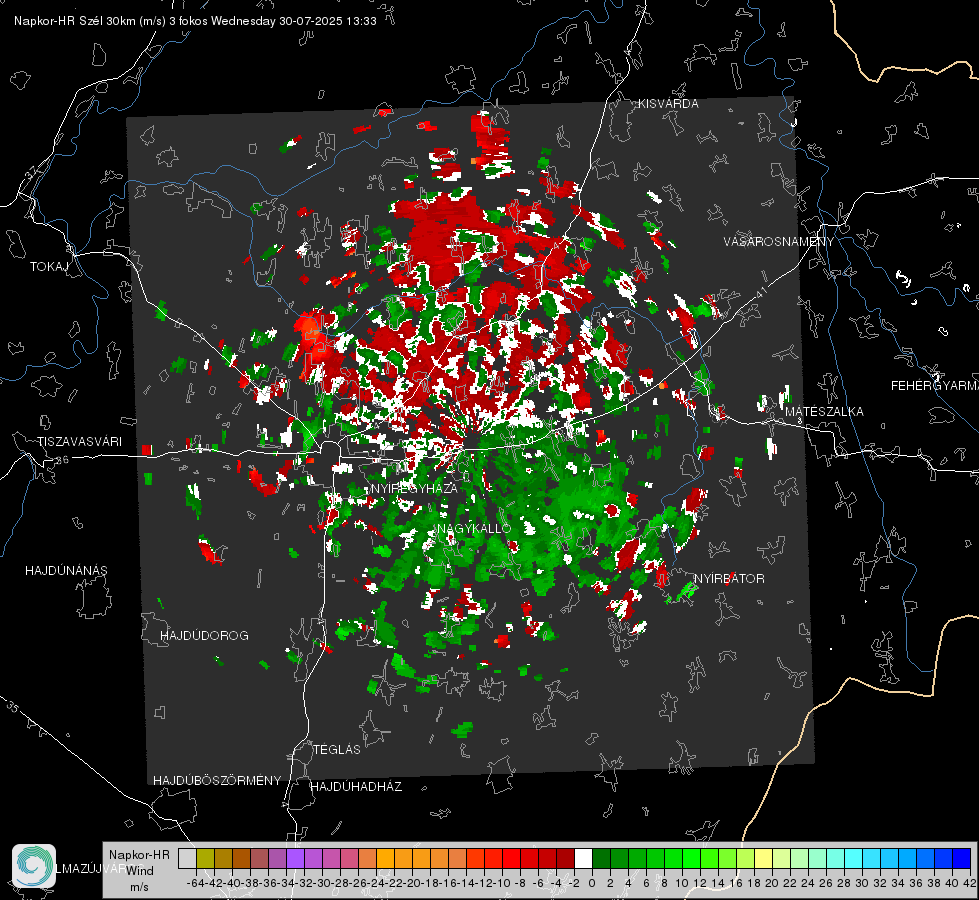The image size is (979, 900).
Task: Pick the white swatch between -2 and 0
Action: coord(583,858)
